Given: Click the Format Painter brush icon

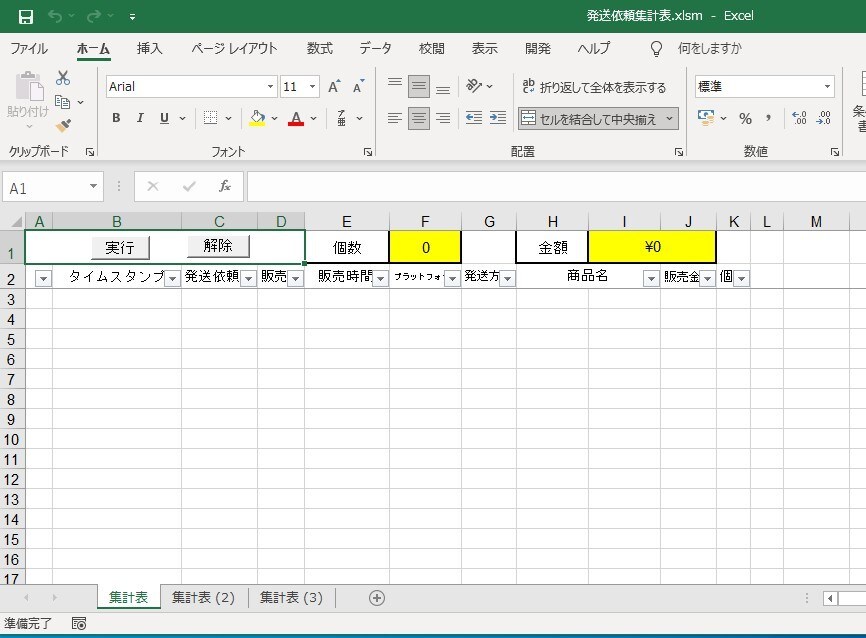Looking at the screenshot, I should 63,125.
